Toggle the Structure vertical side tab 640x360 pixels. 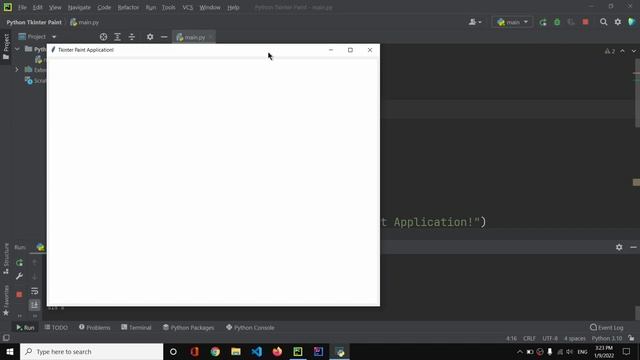coord(6,259)
